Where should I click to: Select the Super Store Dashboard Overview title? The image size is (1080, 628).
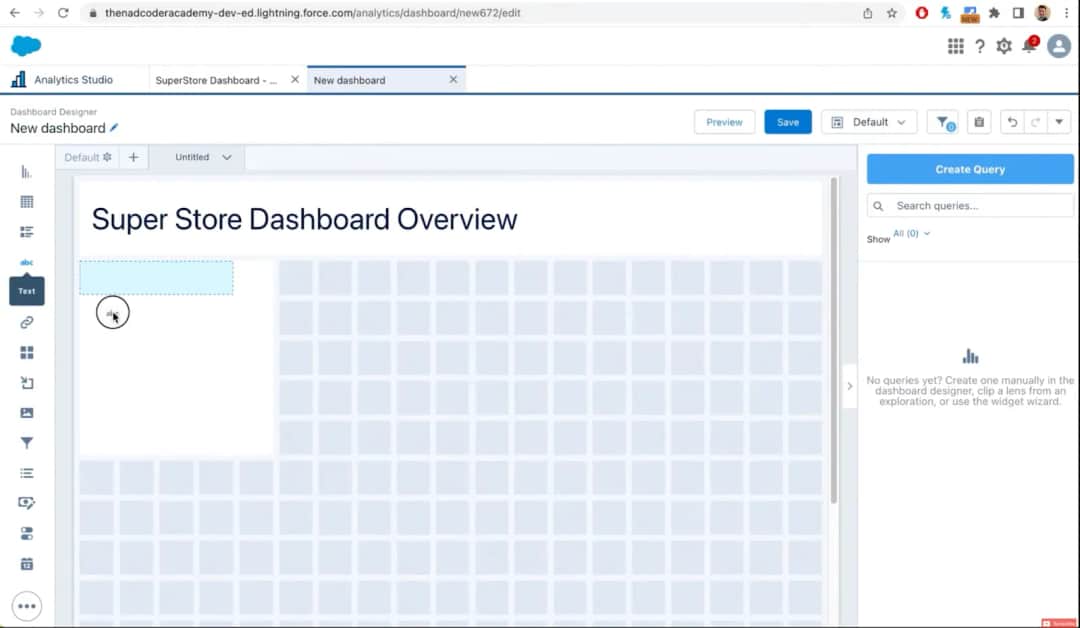[x=304, y=220]
